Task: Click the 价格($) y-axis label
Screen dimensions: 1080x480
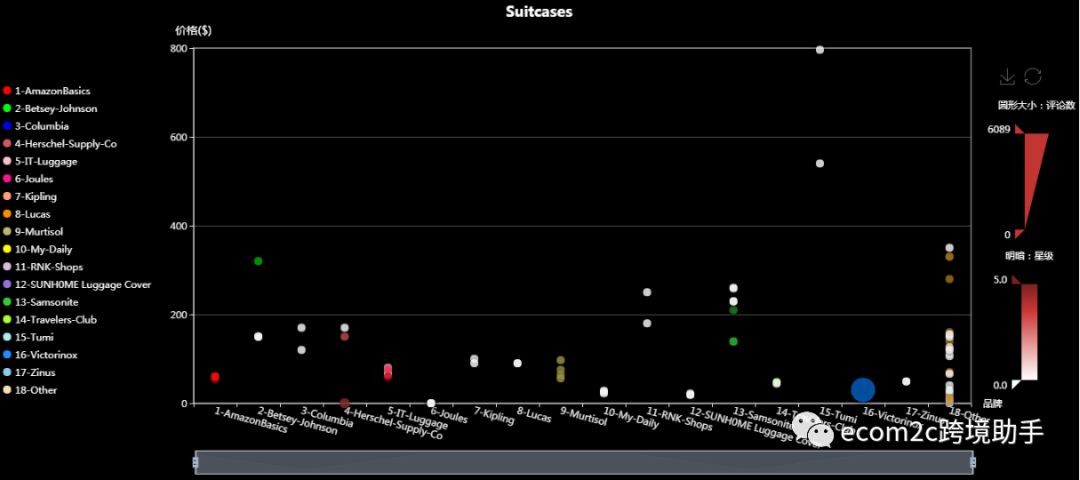Action: [x=193, y=30]
